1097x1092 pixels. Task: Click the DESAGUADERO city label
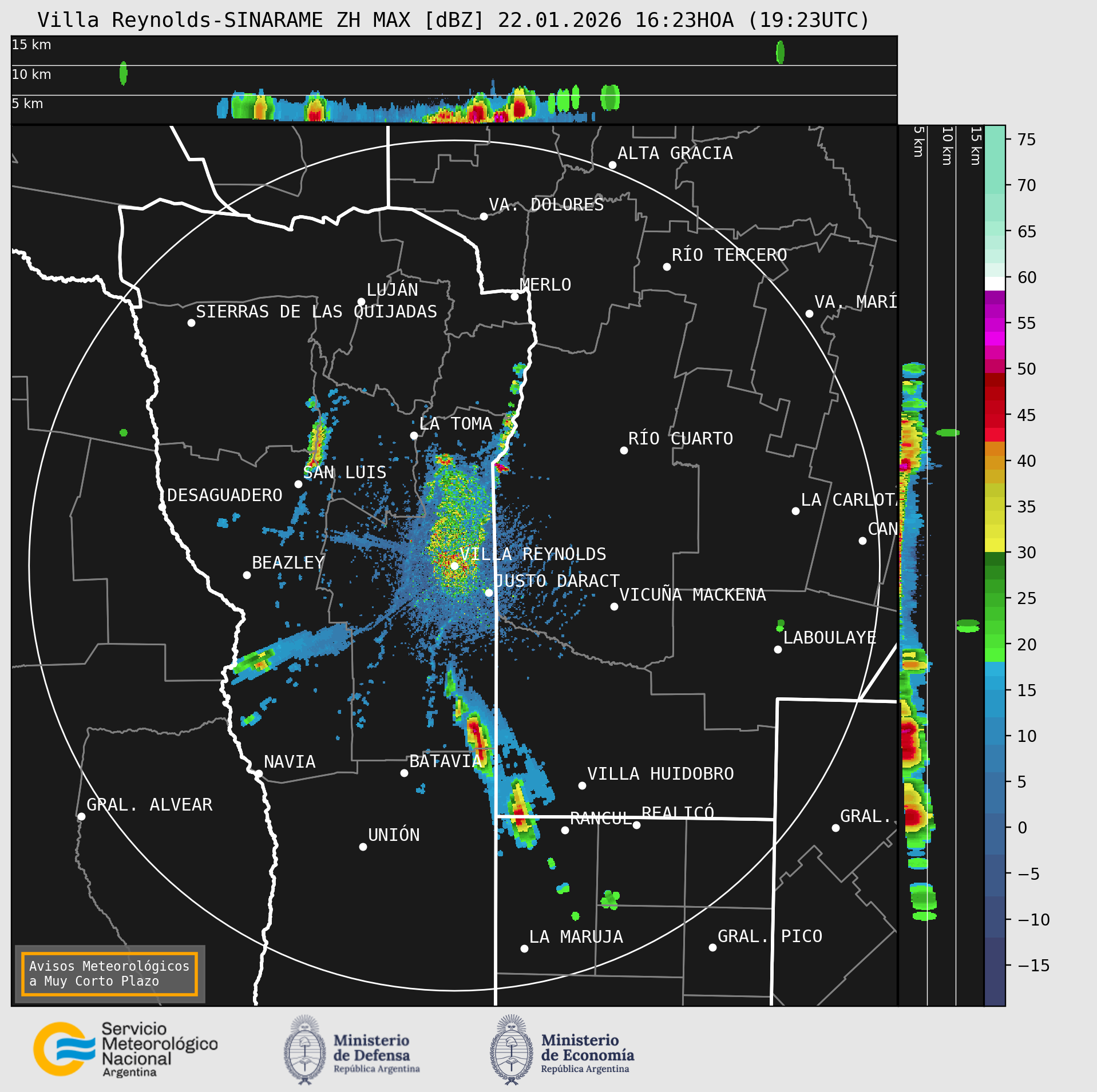tap(225, 495)
